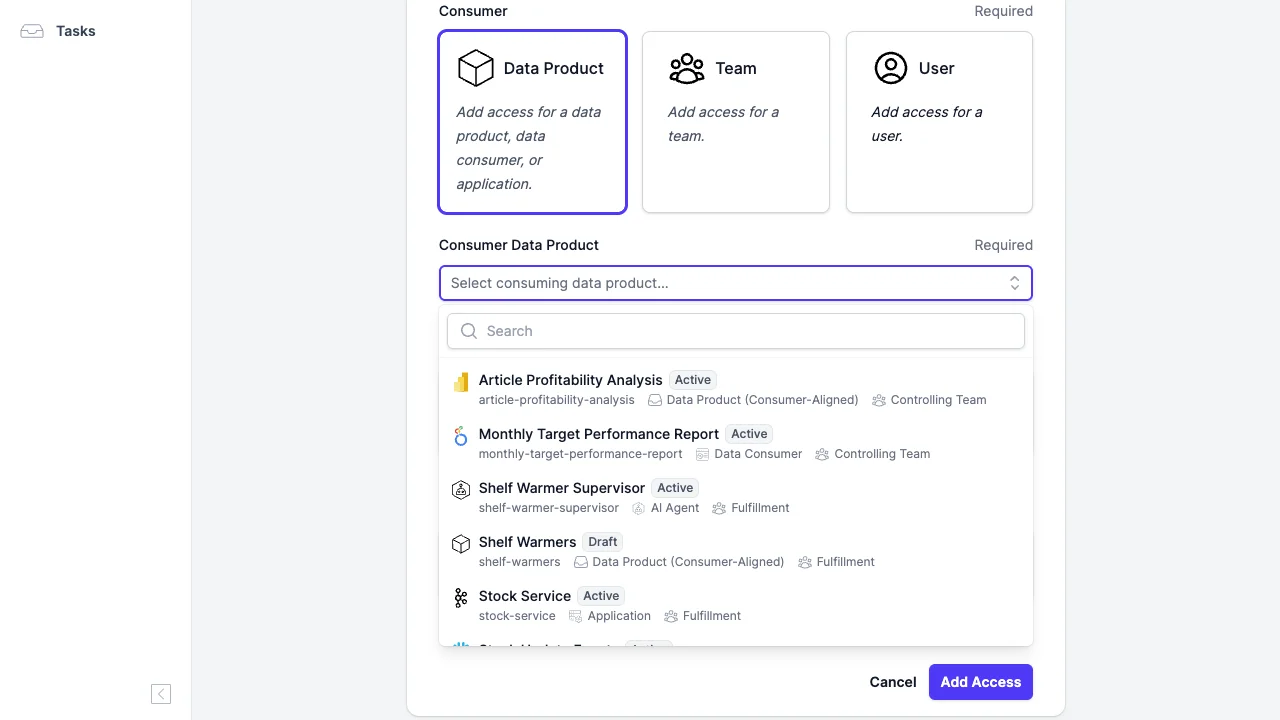Open the Tasks inbox icon in sidebar
Image resolution: width=1280 pixels, height=720 pixels.
(32, 31)
